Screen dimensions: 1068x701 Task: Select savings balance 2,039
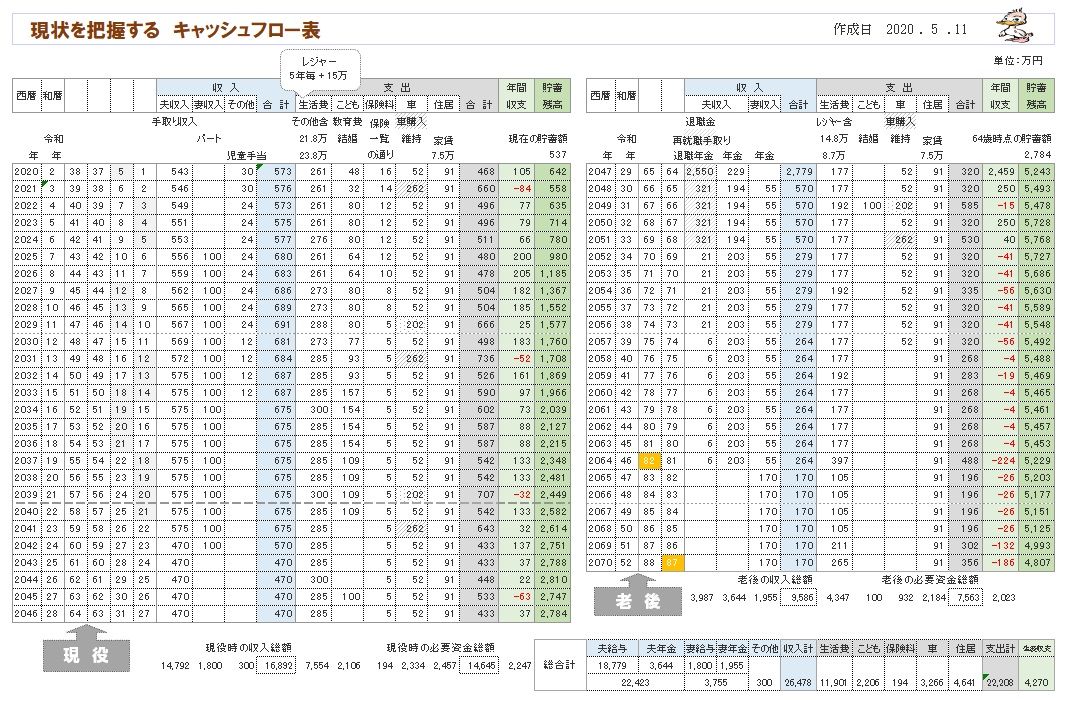[x=552, y=409]
